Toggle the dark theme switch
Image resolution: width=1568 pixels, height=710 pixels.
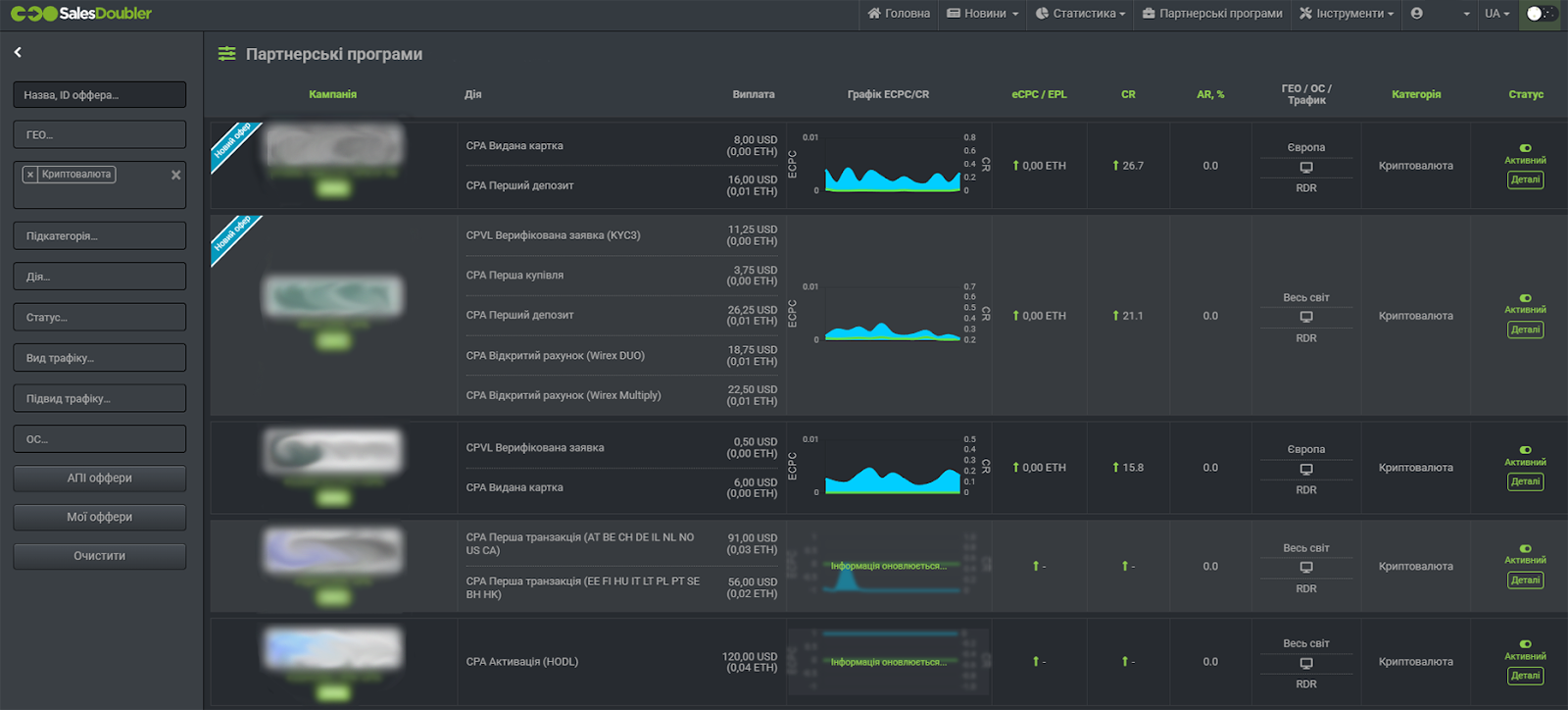[1540, 14]
